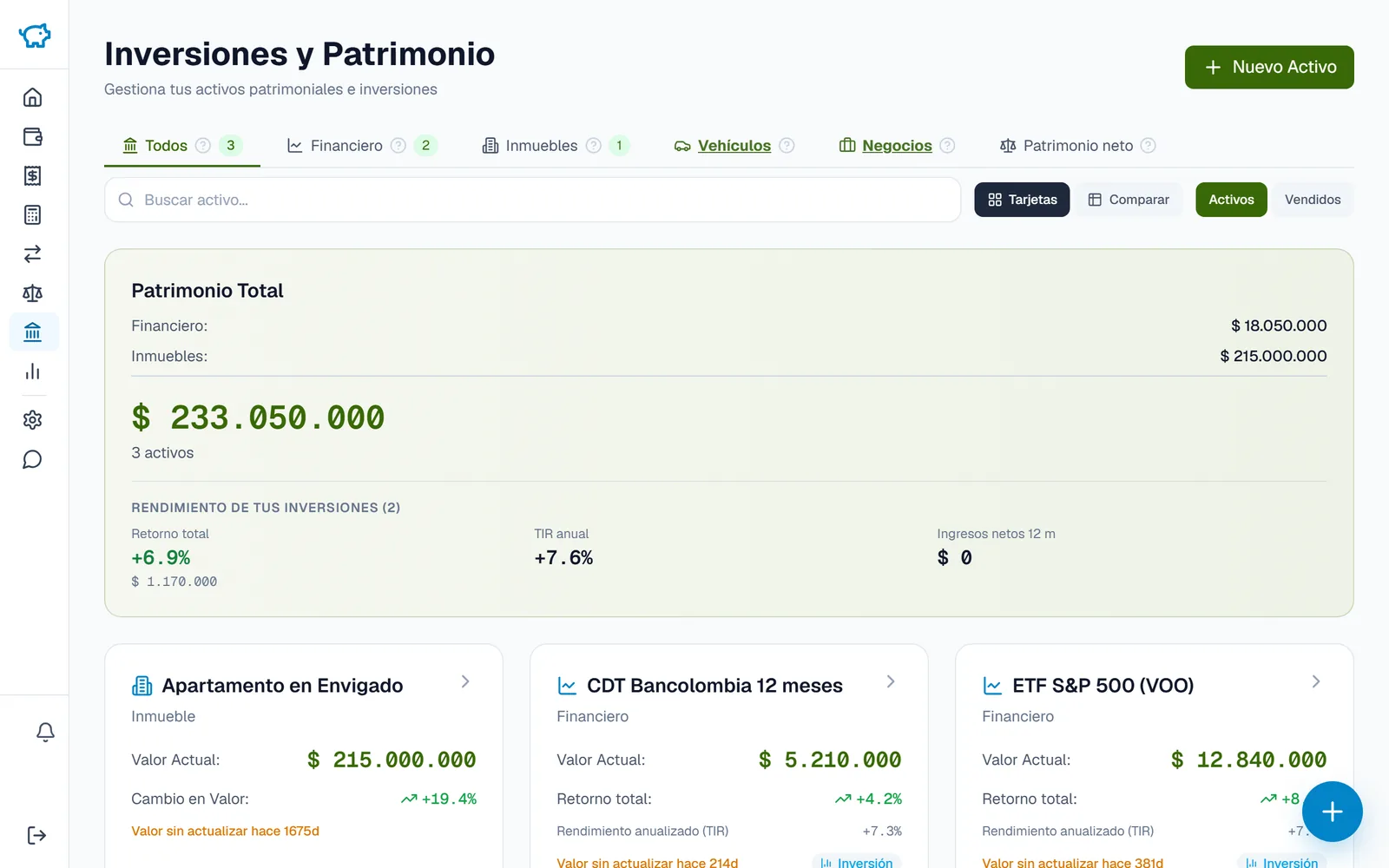Expand ETF S&P 500 (VOO) card chevron

1316,681
